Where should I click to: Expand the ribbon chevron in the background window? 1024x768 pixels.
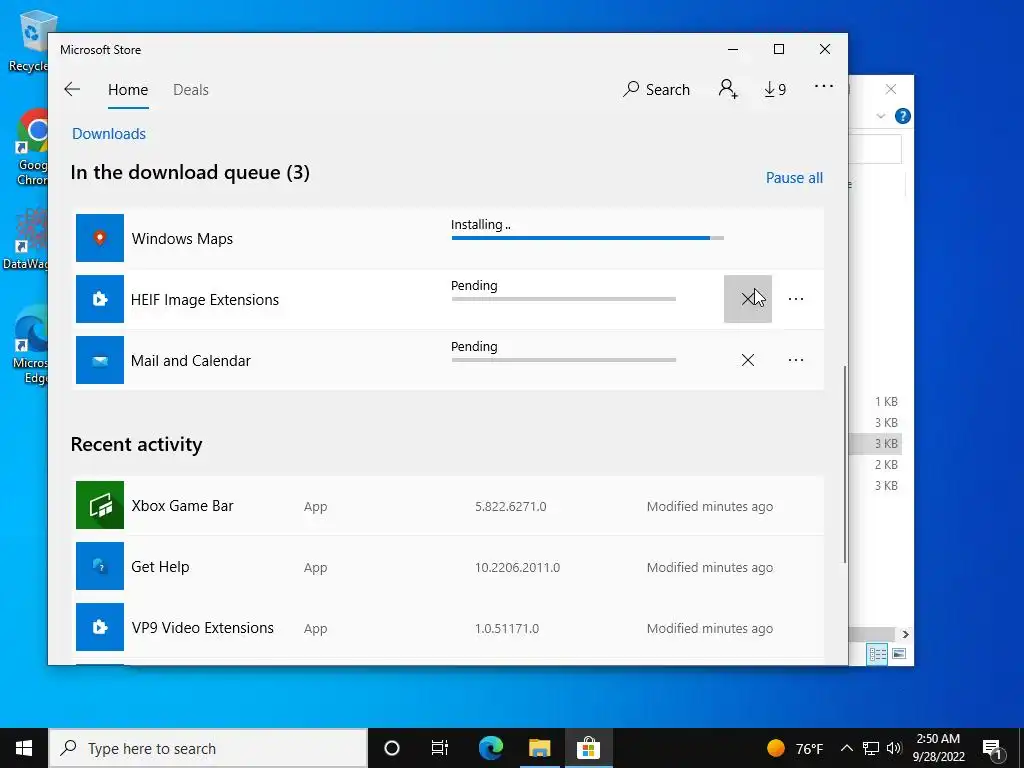(880, 116)
